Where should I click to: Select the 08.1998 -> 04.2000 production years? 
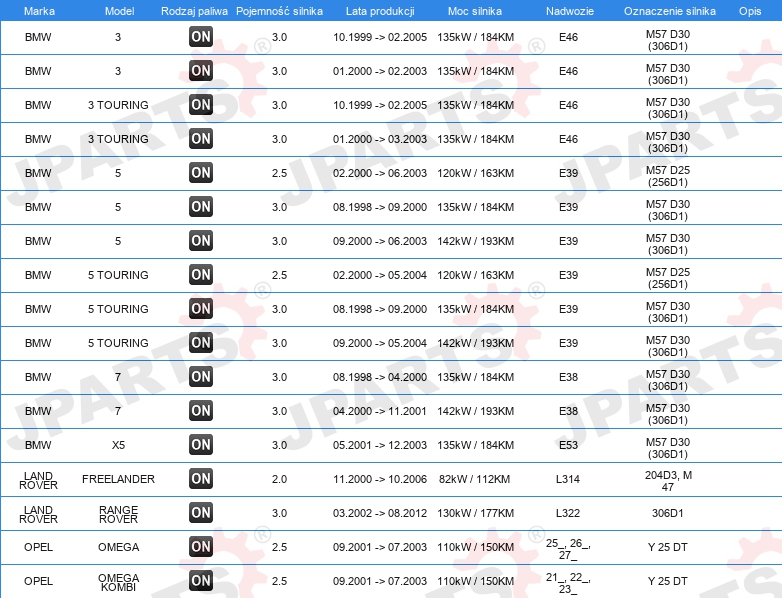click(380, 377)
